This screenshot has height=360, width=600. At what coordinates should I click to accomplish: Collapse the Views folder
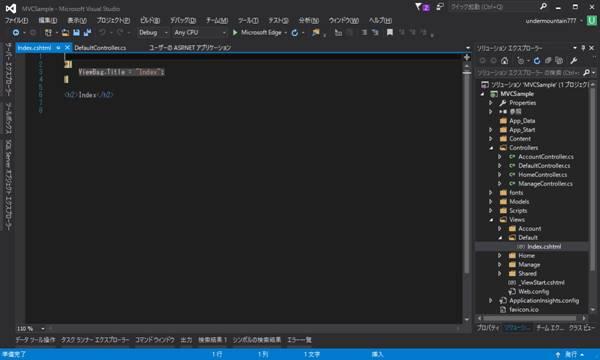[491, 220]
